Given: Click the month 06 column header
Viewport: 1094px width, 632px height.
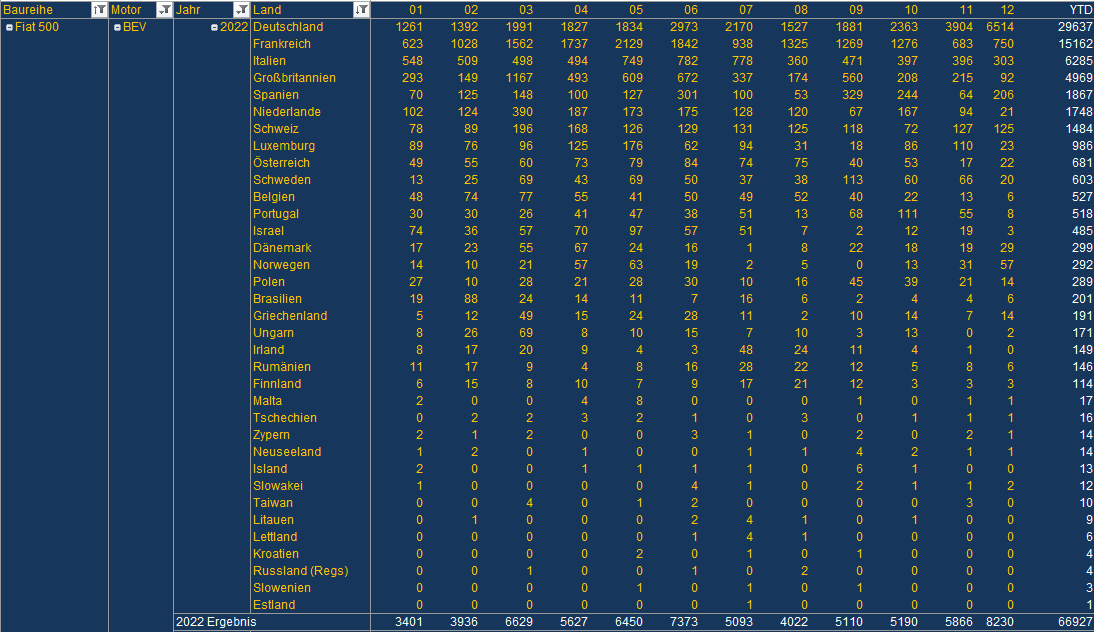Looking at the screenshot, I should 691,9.
